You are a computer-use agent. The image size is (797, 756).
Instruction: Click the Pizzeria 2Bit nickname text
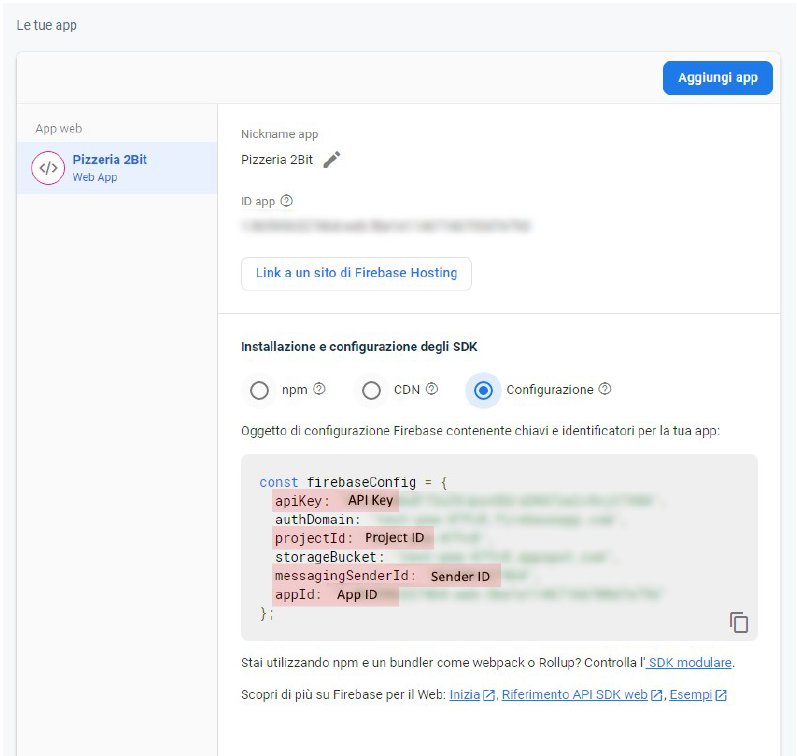tap(277, 160)
